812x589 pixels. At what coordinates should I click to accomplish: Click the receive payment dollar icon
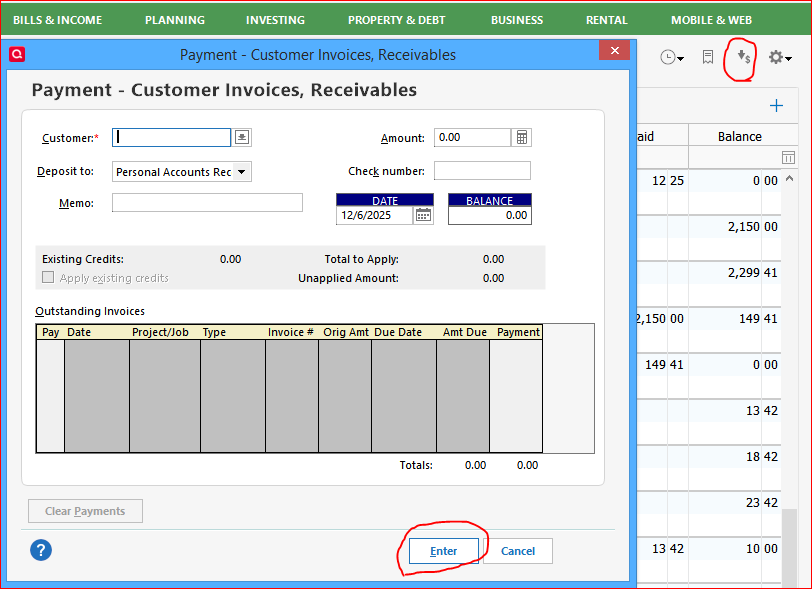tap(743, 57)
